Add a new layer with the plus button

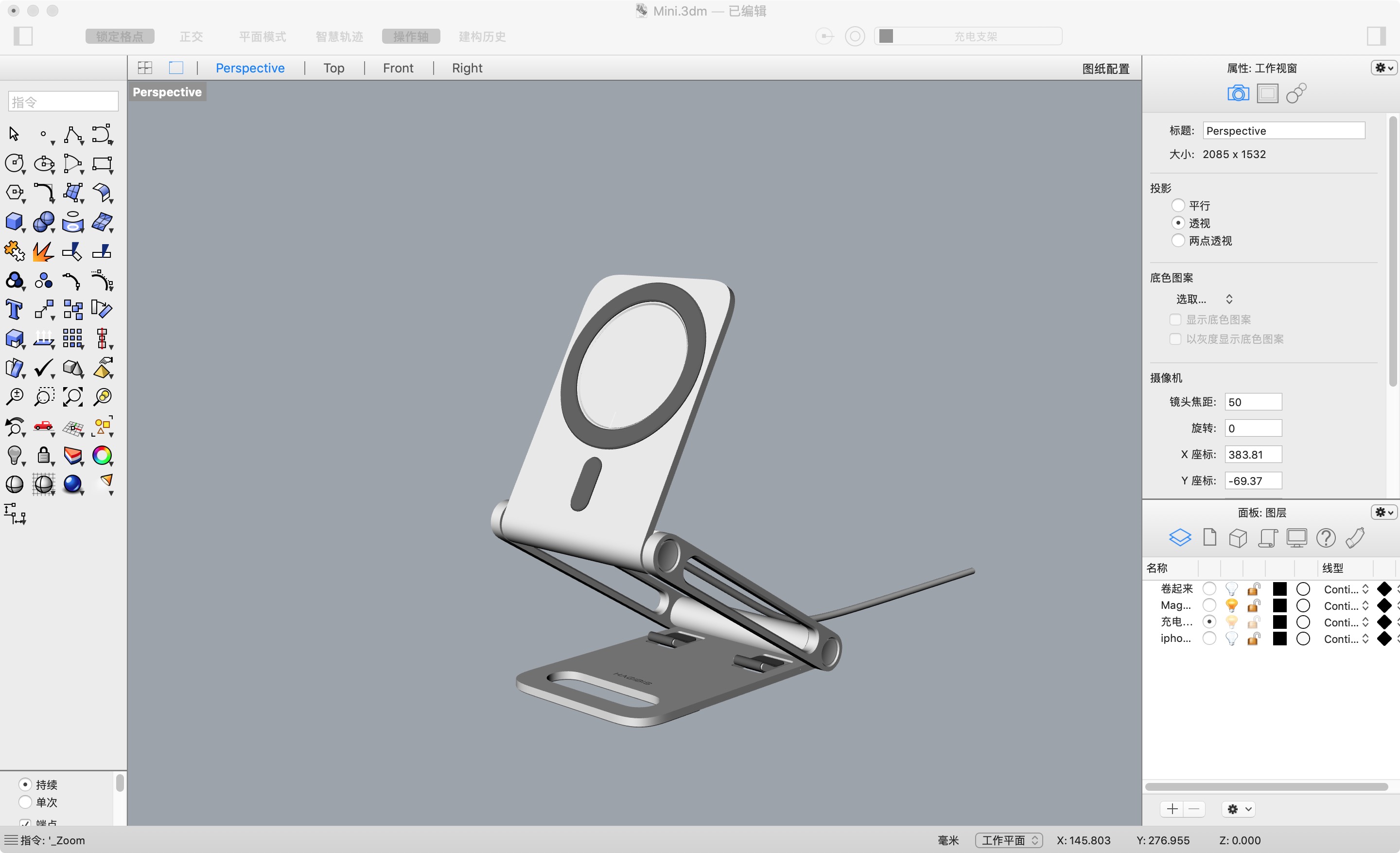click(1171, 809)
